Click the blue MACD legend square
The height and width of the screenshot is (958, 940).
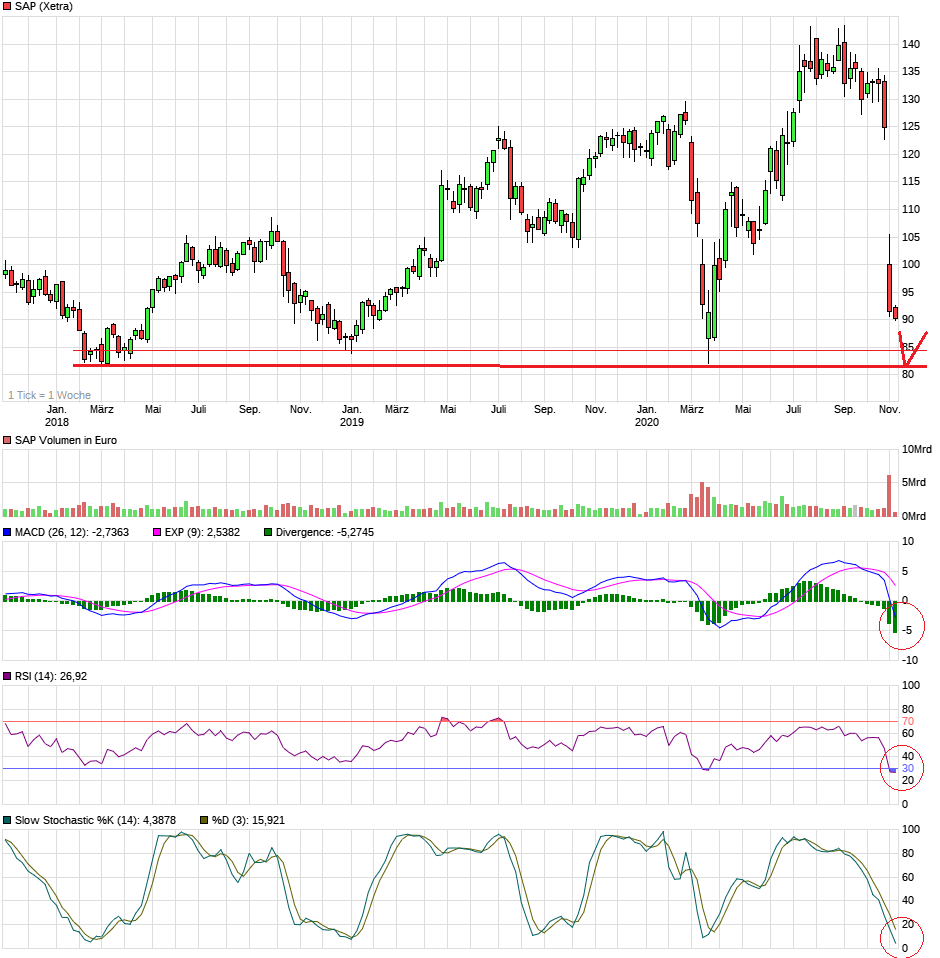coord(7,533)
